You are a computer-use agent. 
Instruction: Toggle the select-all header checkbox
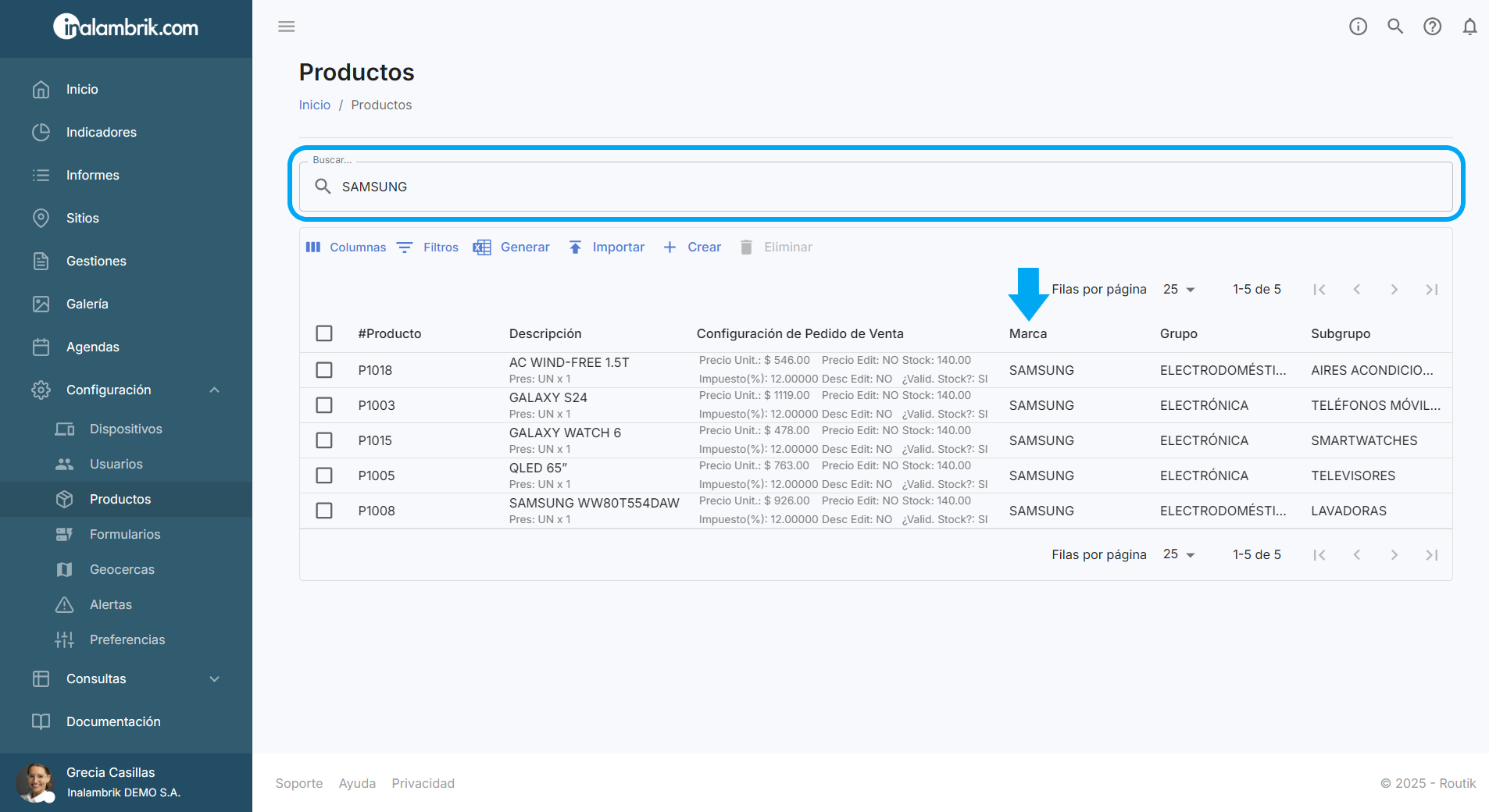pos(324,333)
